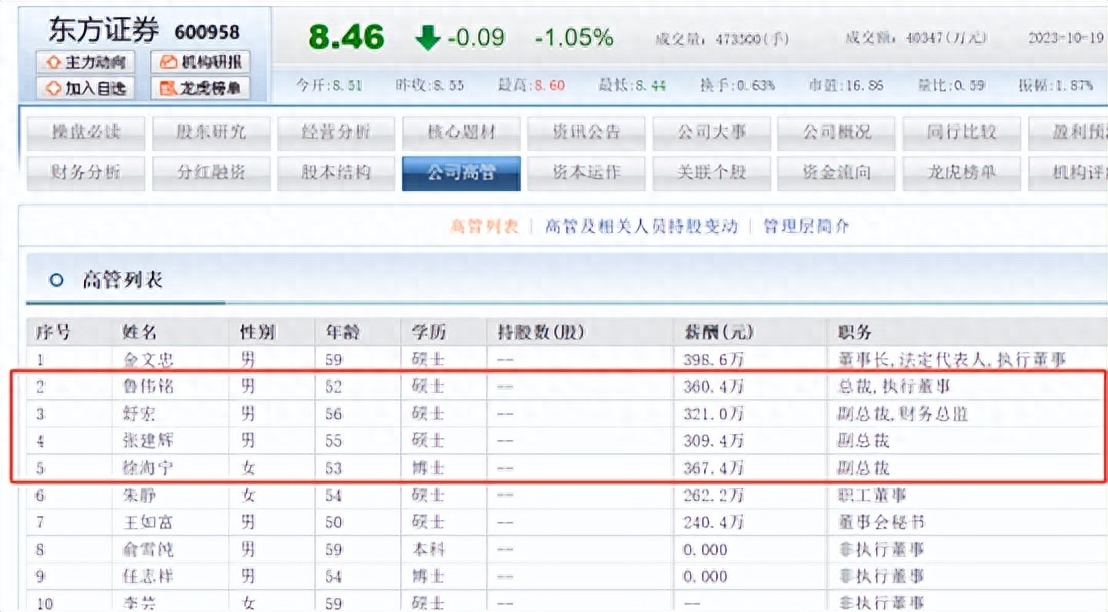1108x612 pixels.
Task: Select name 舒宏 in row 3
Action: click(x=138, y=413)
